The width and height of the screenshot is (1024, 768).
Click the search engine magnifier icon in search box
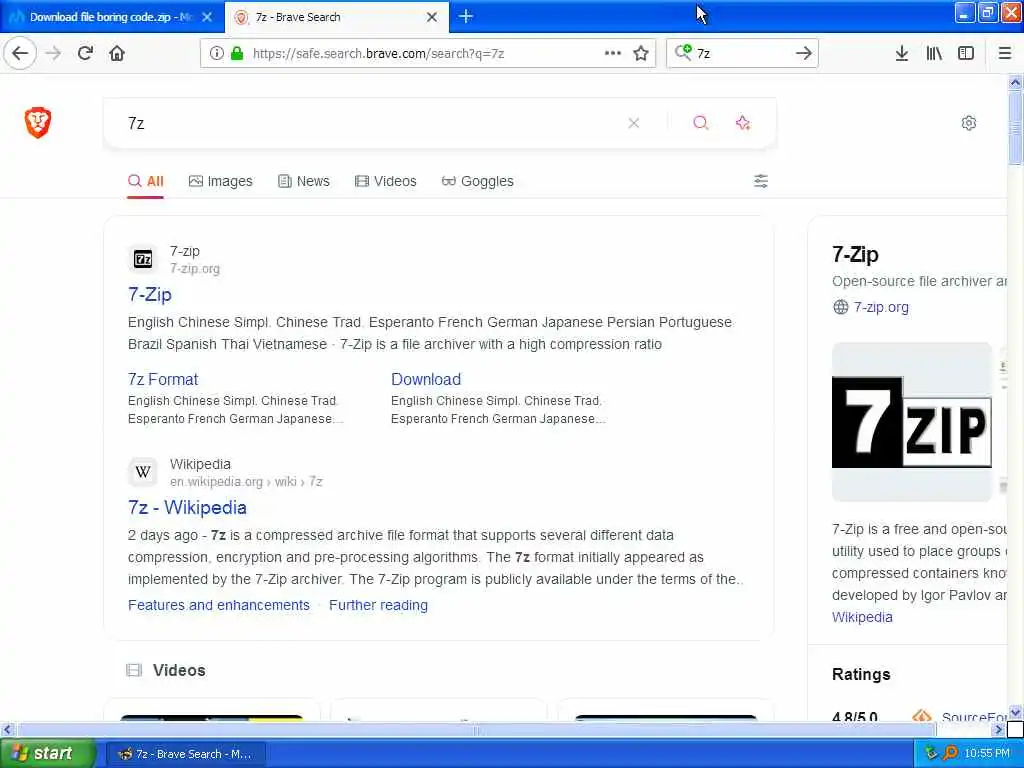(x=683, y=52)
